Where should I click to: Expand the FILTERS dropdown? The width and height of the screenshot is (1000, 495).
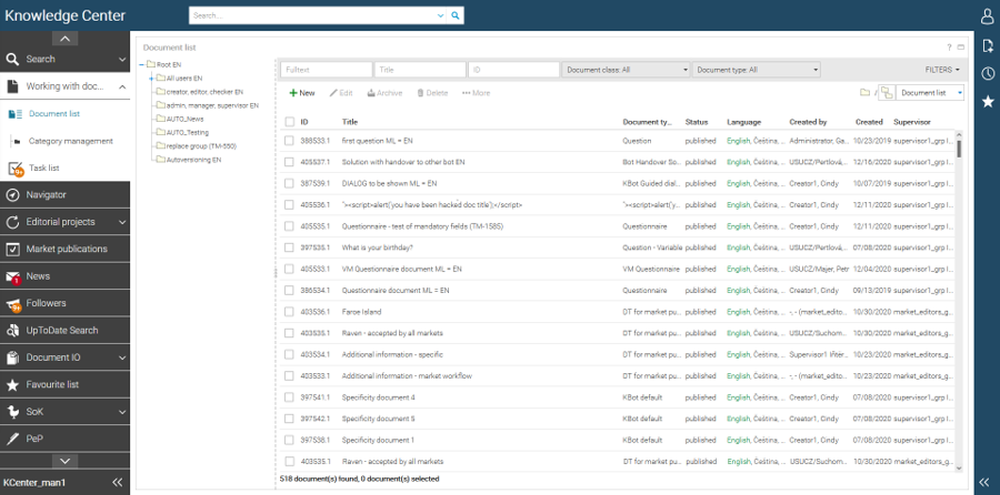coord(942,70)
